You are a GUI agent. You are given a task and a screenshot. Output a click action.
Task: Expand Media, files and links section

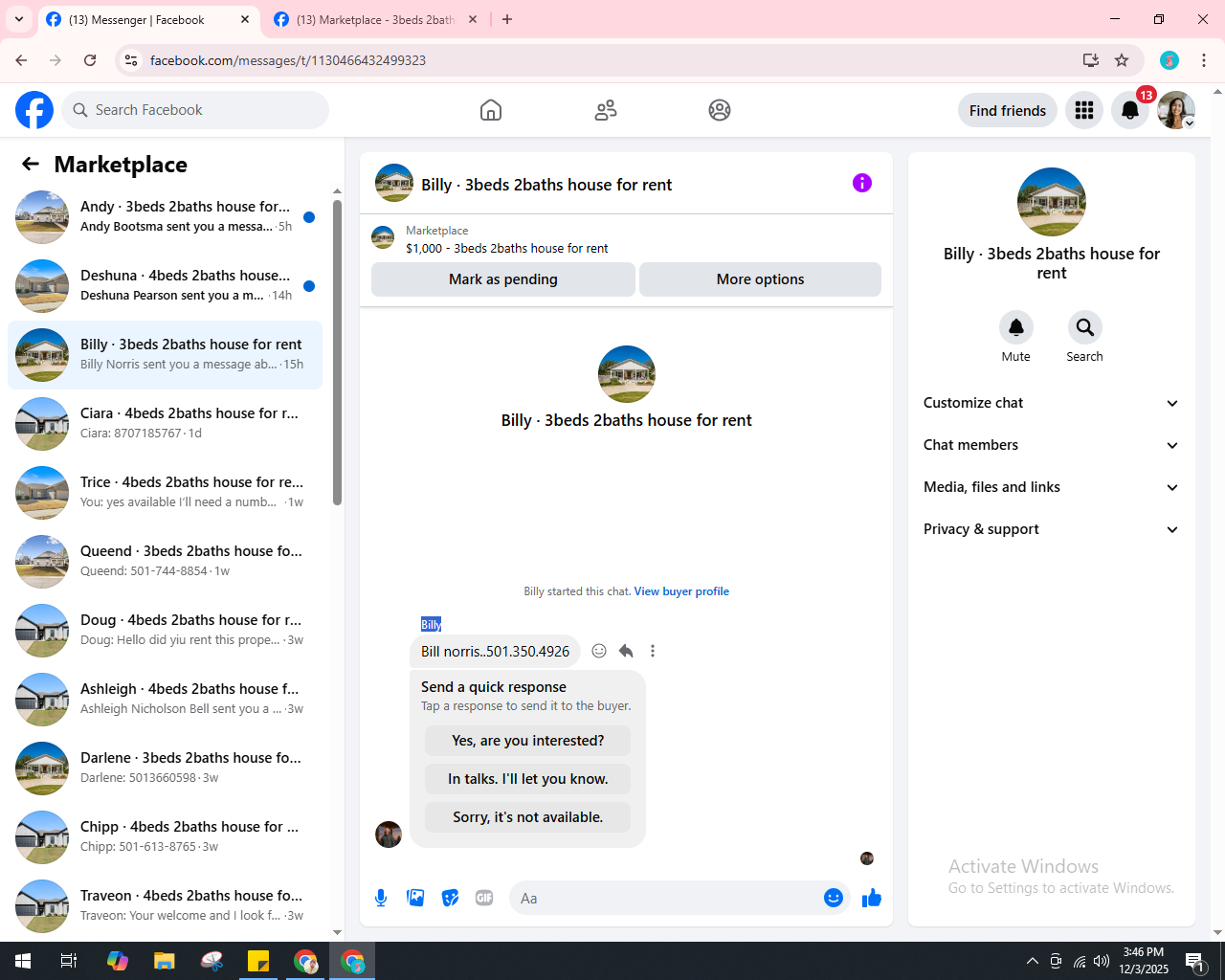click(x=1051, y=487)
